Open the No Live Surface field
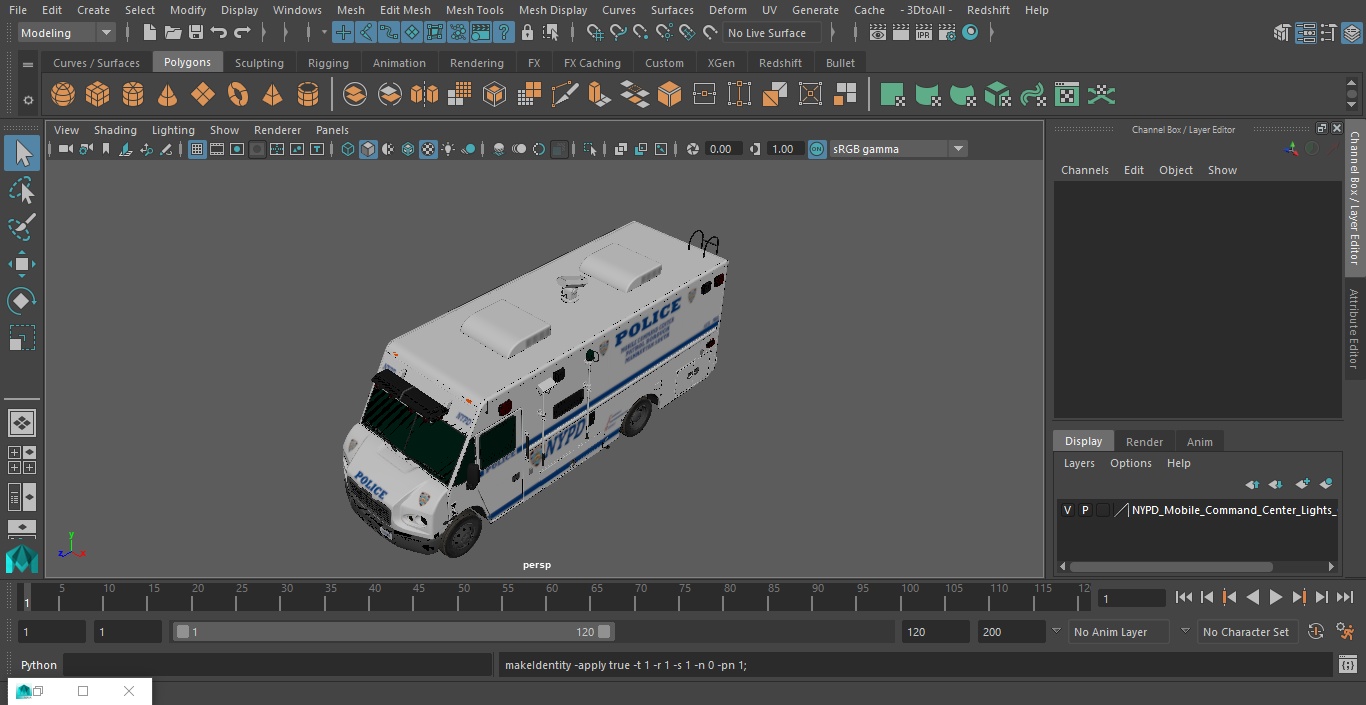 (x=771, y=33)
